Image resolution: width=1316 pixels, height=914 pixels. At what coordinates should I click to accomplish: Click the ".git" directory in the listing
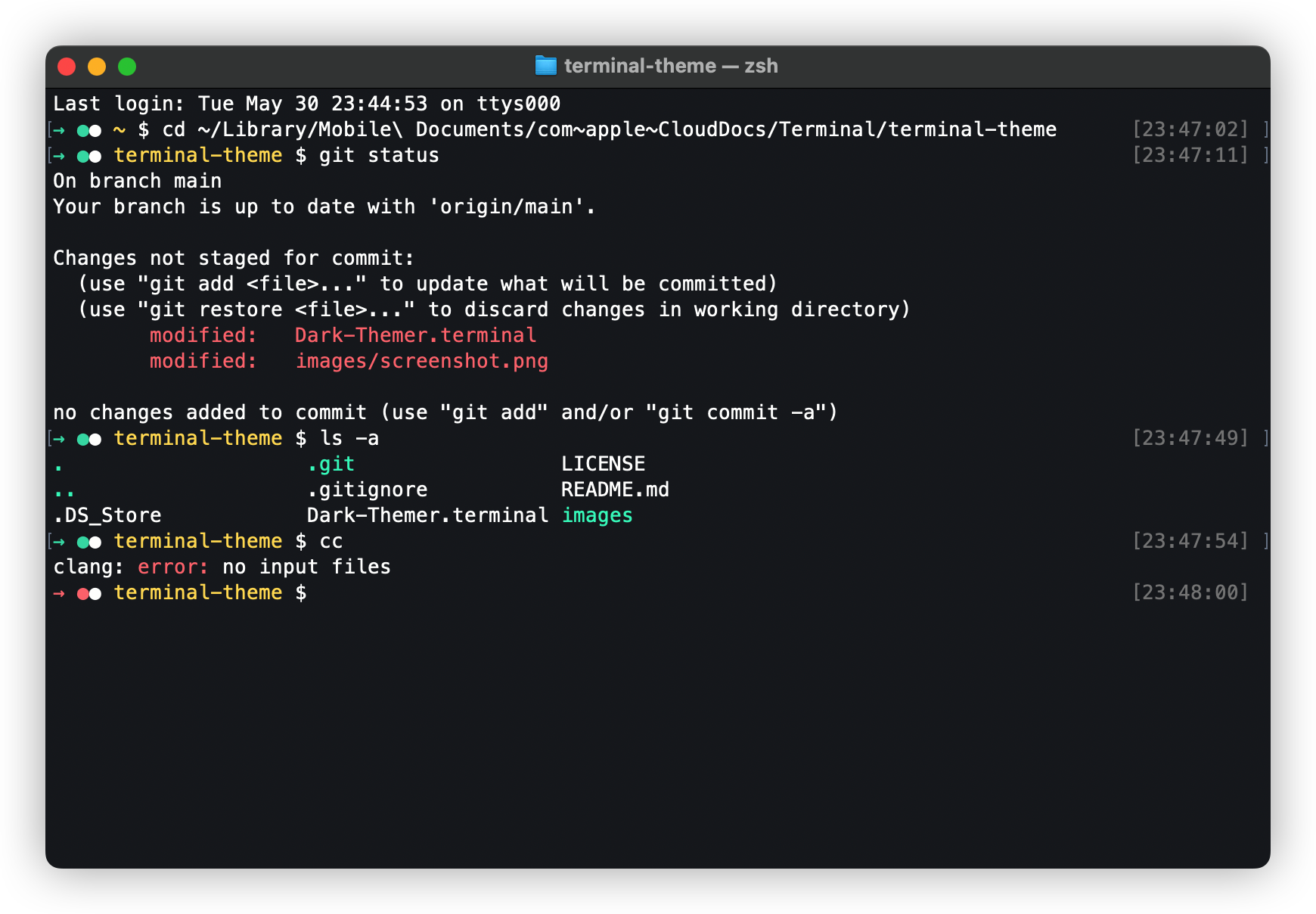[x=331, y=464]
